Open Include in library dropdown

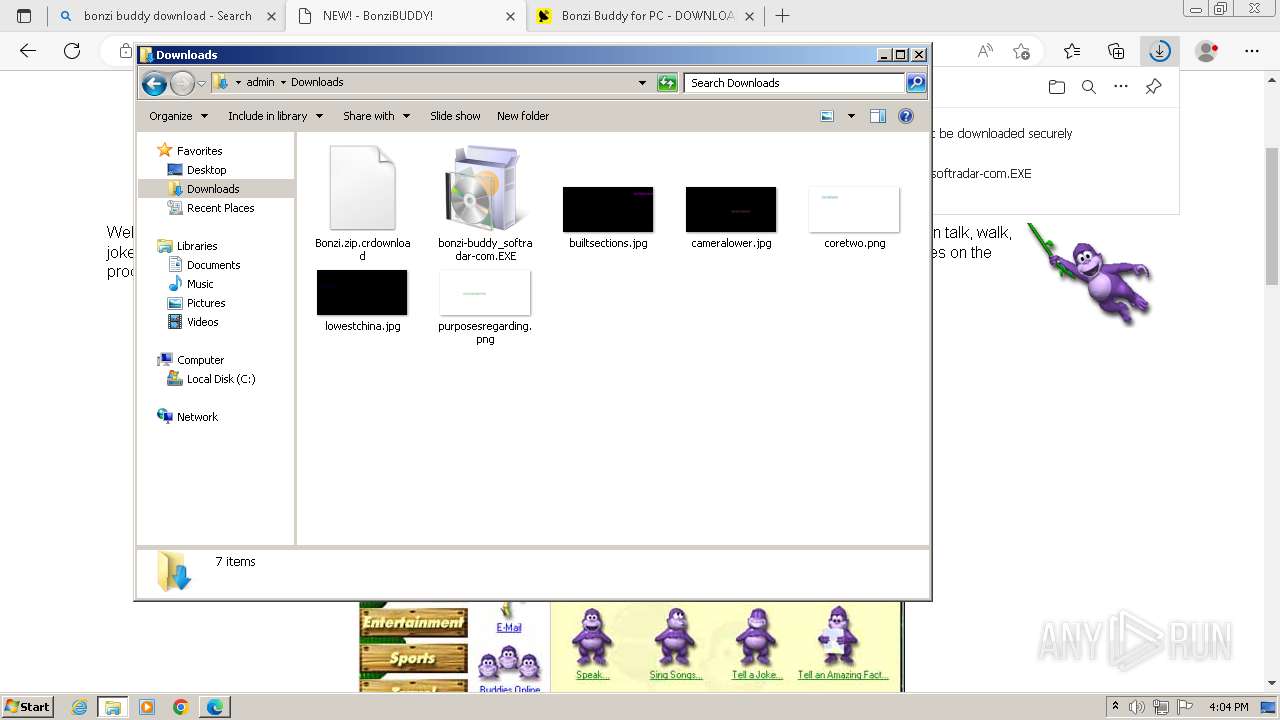click(276, 116)
